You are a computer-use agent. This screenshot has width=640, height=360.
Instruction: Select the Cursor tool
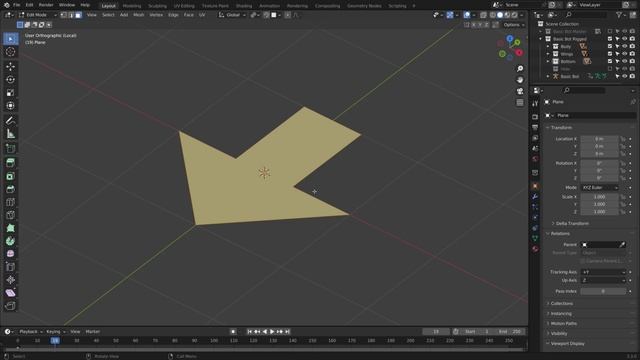[x=11, y=52]
